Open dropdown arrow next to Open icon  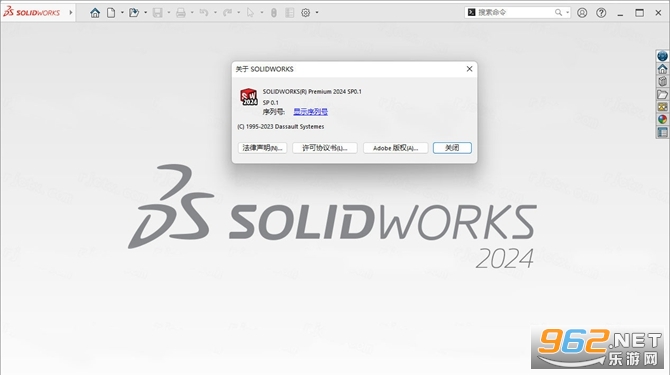[x=146, y=13]
